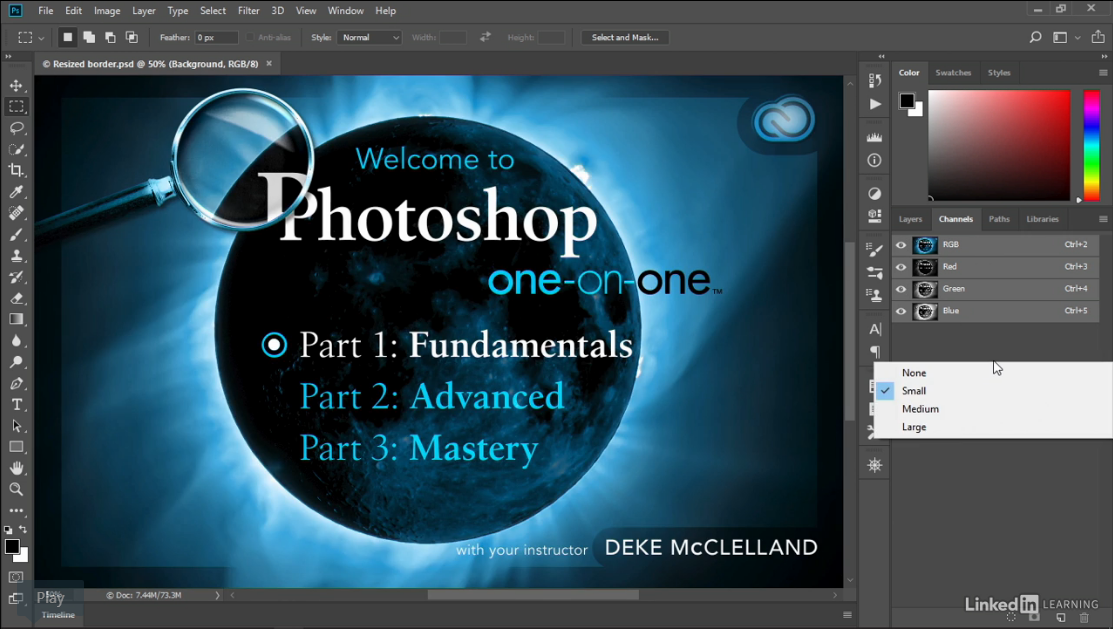Choose Subtract from selection mode button
The height and width of the screenshot is (629, 1113).
coord(110,37)
